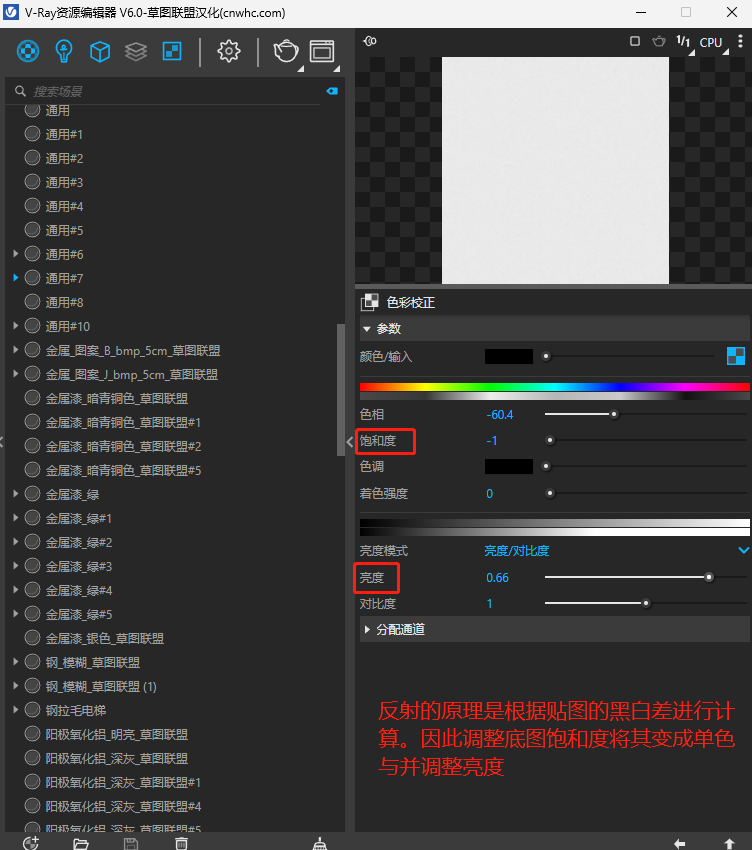Open the Materials category tab
Screen dimensions: 752x850
(30, 51)
